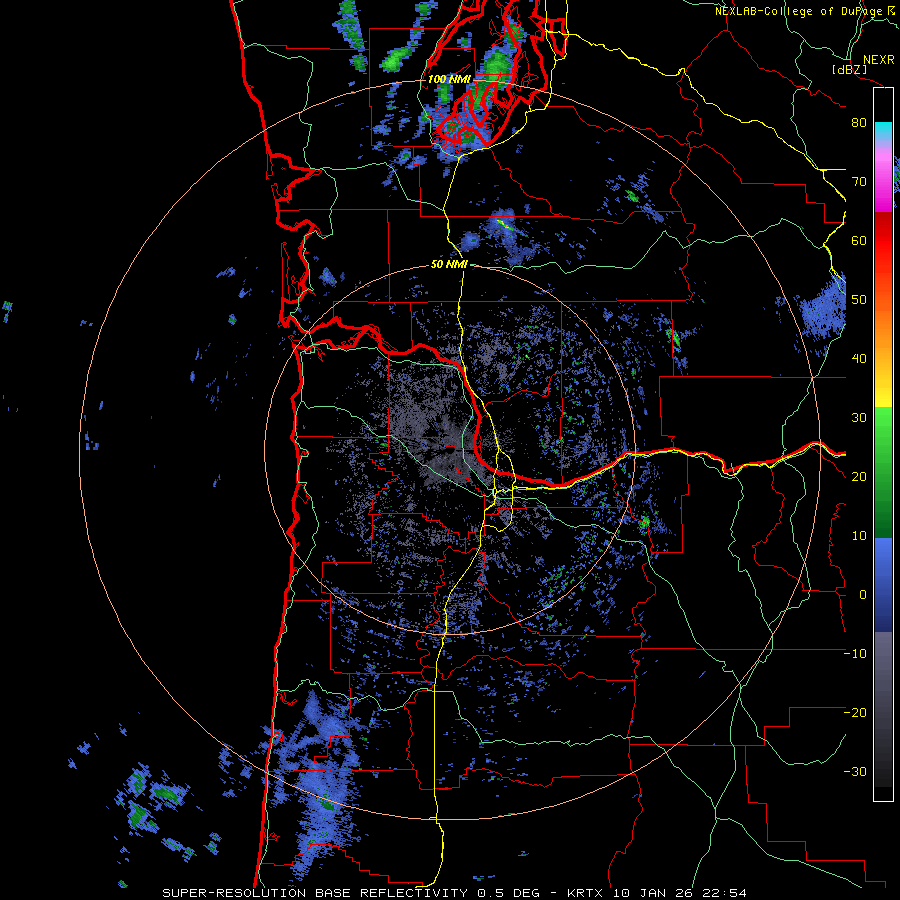This screenshot has width=900, height=900.
Task: Pick the gray segment of the color bar
Action: (883, 666)
